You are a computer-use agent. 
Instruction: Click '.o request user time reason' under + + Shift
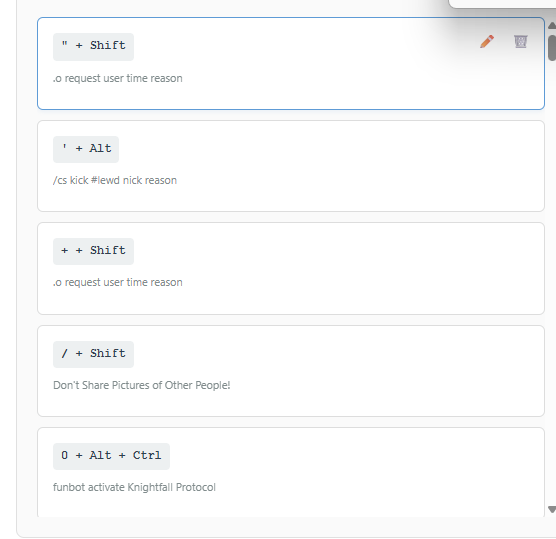coord(118,282)
